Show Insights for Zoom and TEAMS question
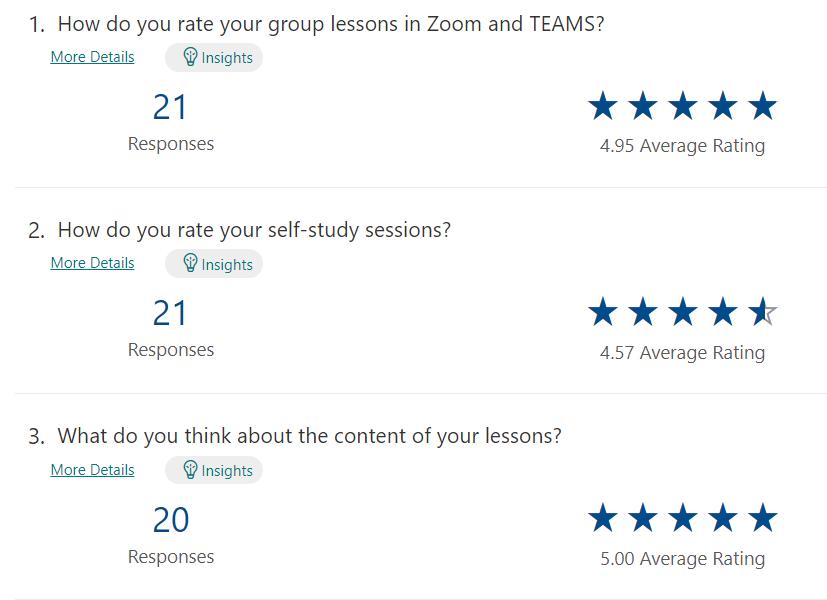Screen dimensions: 827x600 [x=214, y=57]
